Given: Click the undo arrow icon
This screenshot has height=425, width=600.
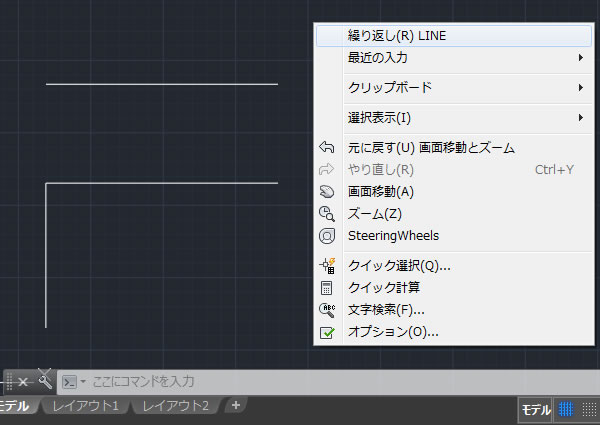Looking at the screenshot, I should click(x=326, y=147).
